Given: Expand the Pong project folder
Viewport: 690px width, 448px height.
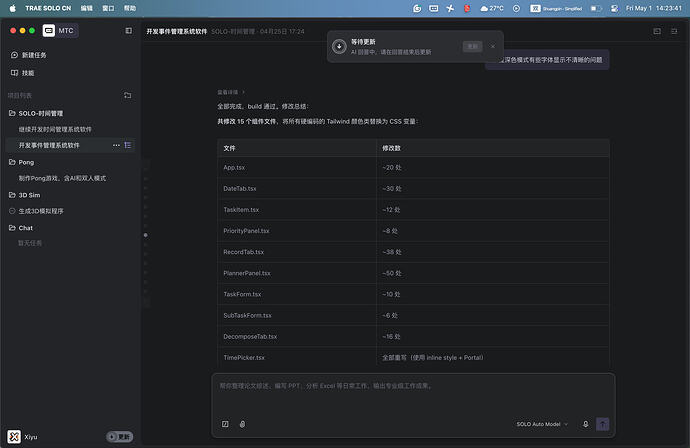Looking at the screenshot, I should (x=22, y=162).
